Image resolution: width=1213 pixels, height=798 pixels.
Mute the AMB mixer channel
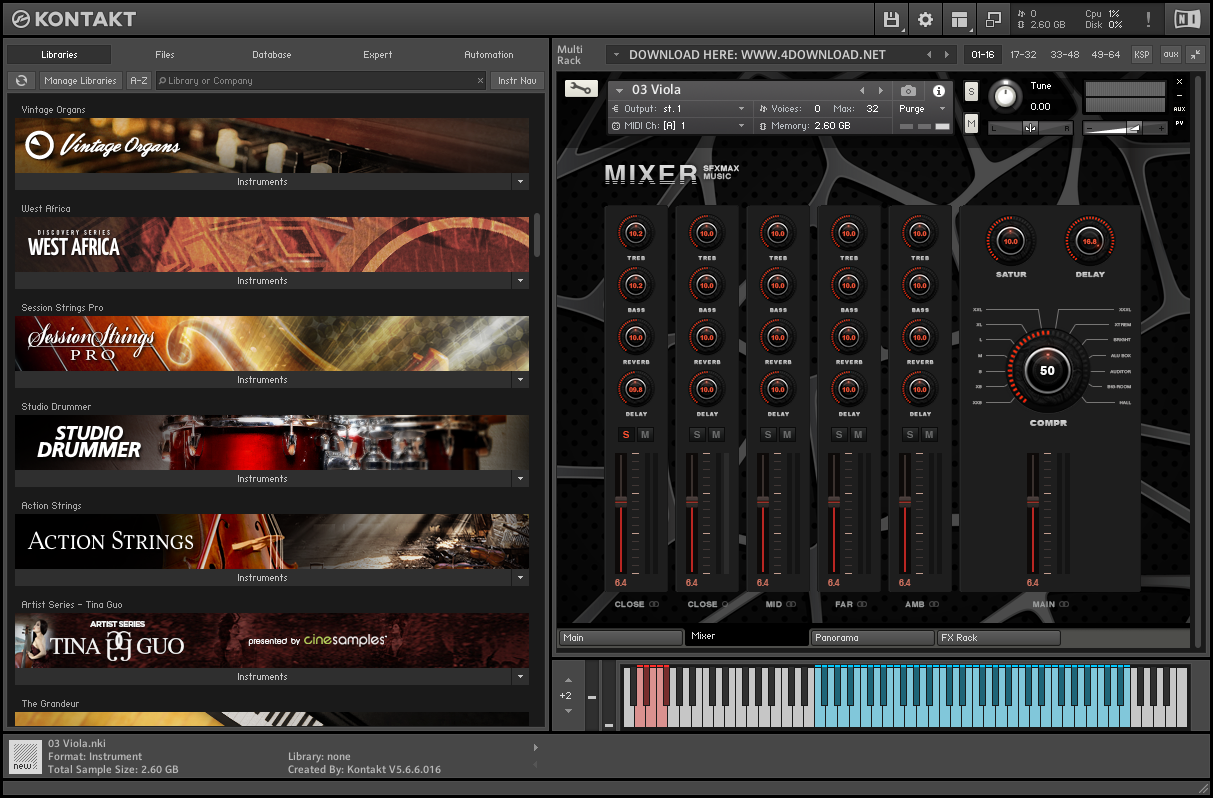pos(929,434)
